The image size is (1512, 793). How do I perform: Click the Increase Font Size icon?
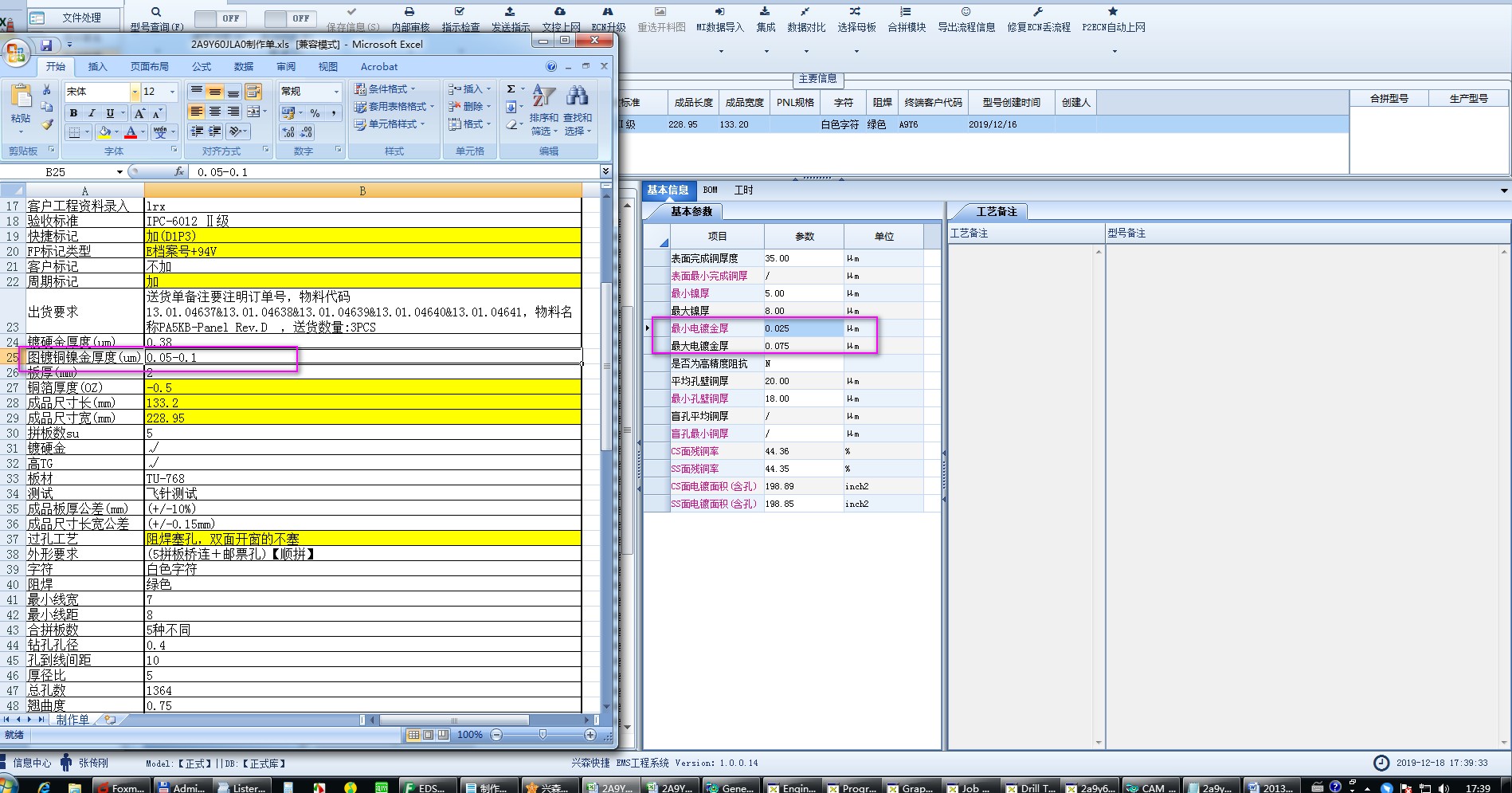coord(139,113)
